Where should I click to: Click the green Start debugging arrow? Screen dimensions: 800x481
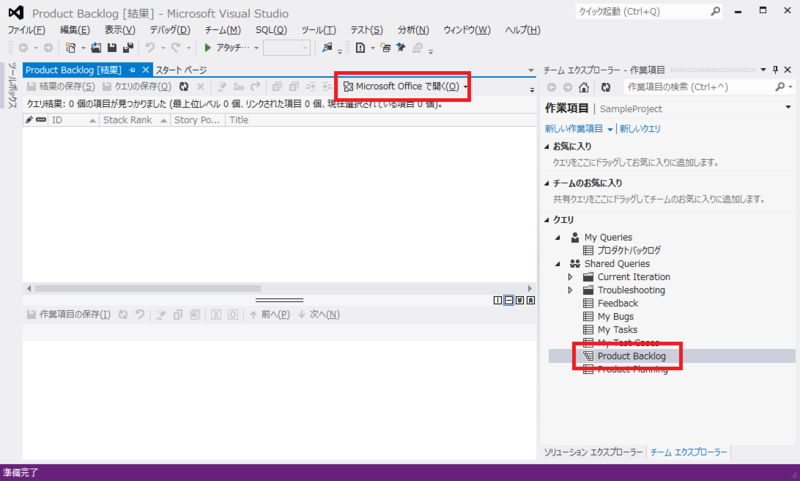click(208, 47)
